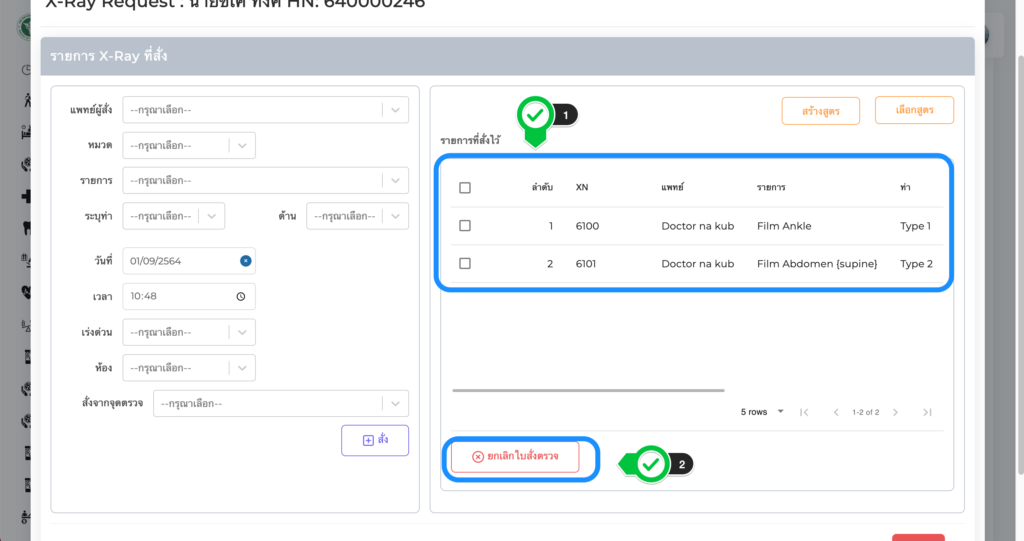Jump to the last page of the table

click(927, 412)
